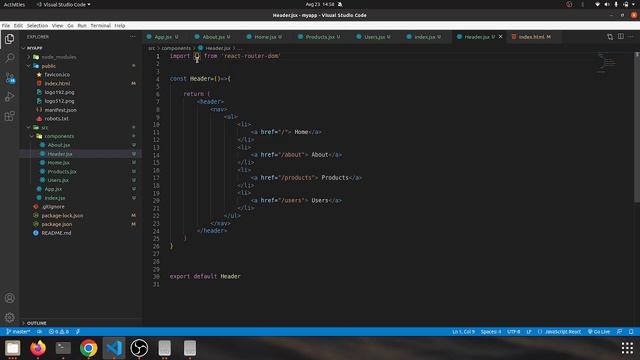Open the Source Control view
640x360 pixels.
click(x=9, y=78)
